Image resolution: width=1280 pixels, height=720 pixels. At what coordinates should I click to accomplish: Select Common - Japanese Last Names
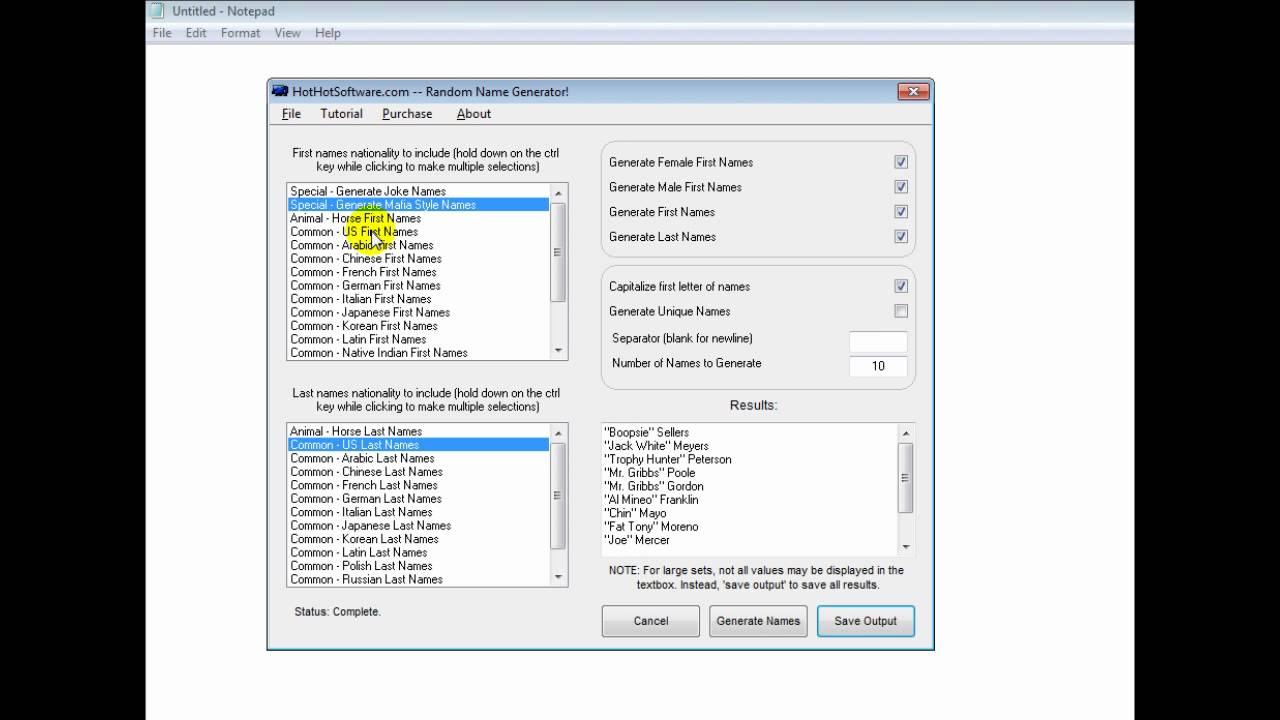coord(418,526)
